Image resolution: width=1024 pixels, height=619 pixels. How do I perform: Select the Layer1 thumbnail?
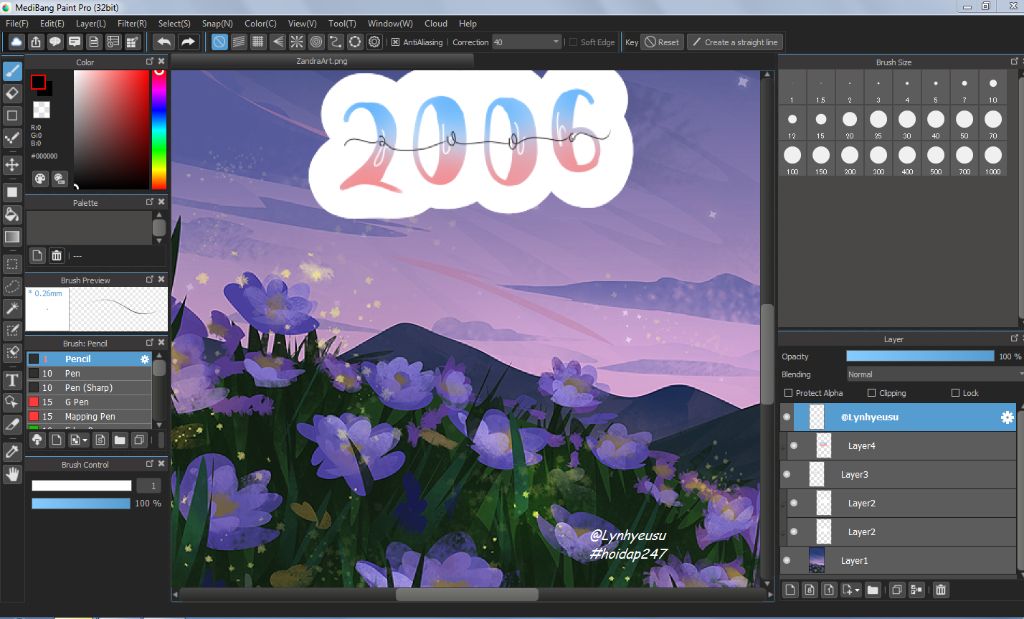tap(816, 560)
